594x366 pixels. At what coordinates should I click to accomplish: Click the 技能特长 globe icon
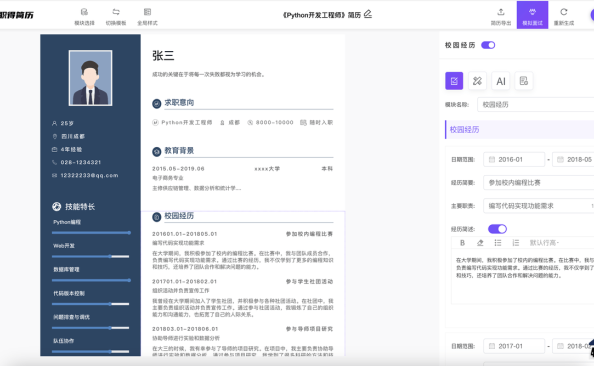[56, 206]
